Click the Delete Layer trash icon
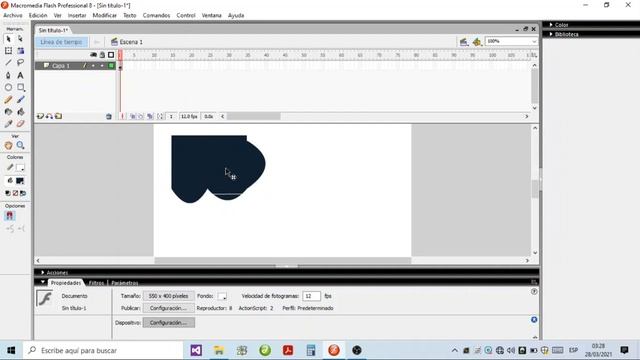This screenshot has width=640, height=360. click(109, 117)
